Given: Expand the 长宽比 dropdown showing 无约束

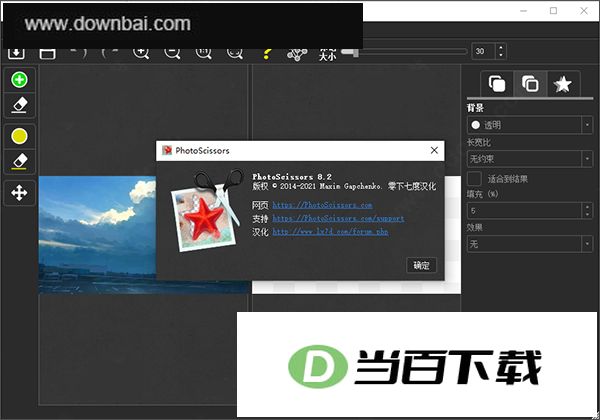Looking at the screenshot, I should tap(530, 158).
